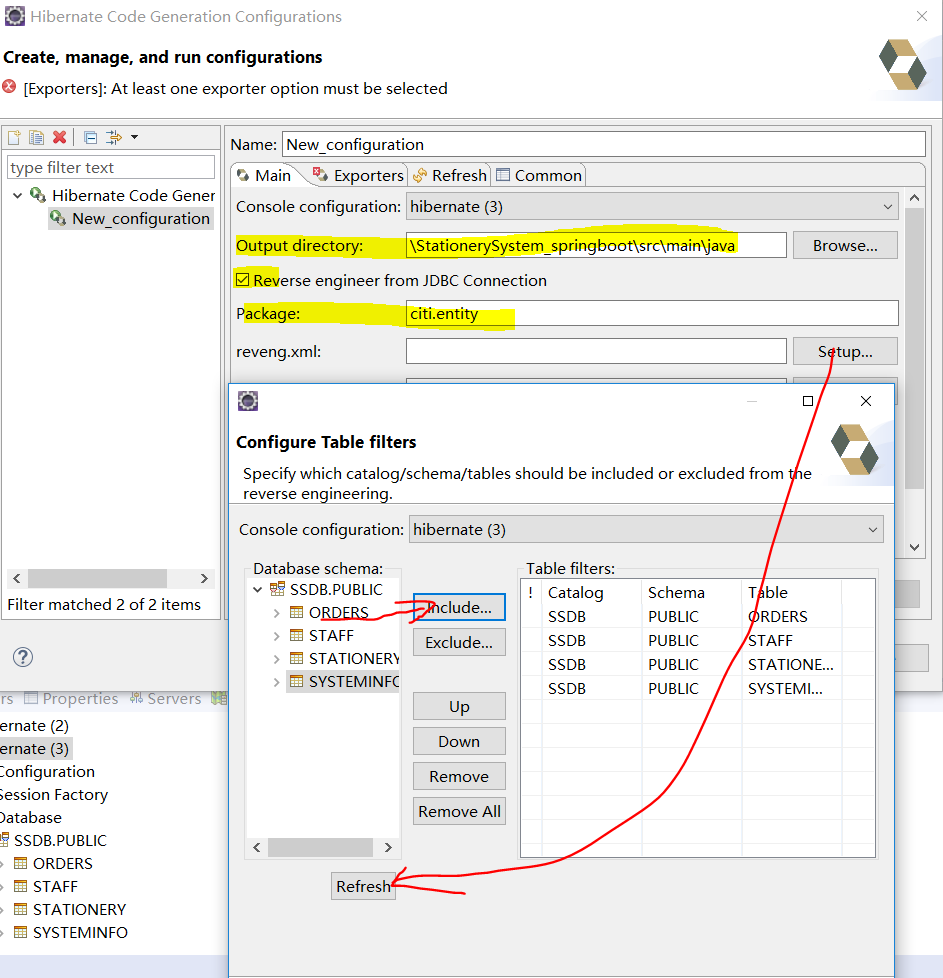Click Refresh button under Database schema
The width and height of the screenshot is (943, 978).
point(363,886)
